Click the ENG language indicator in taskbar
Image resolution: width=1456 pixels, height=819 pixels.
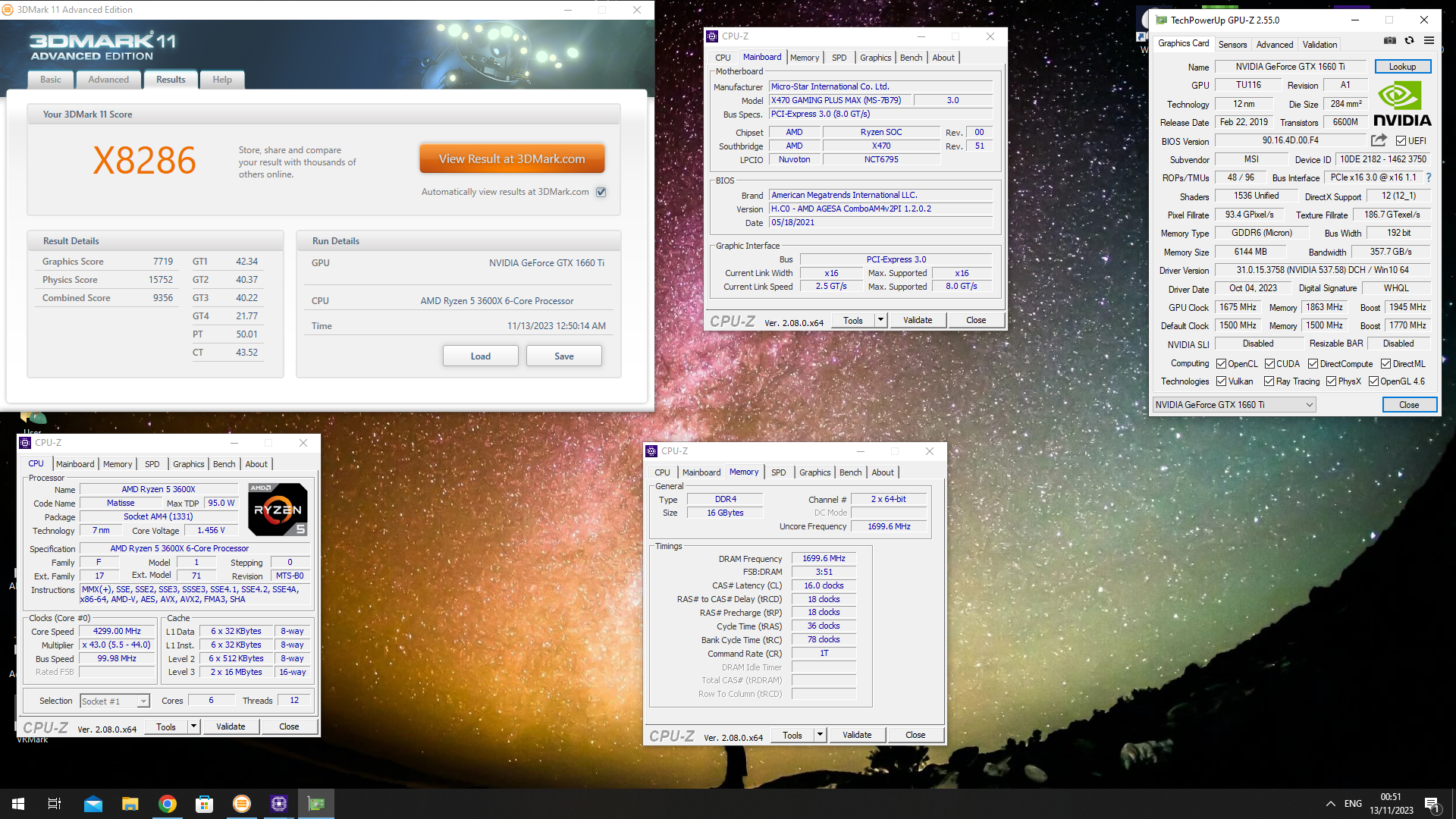tap(1353, 804)
